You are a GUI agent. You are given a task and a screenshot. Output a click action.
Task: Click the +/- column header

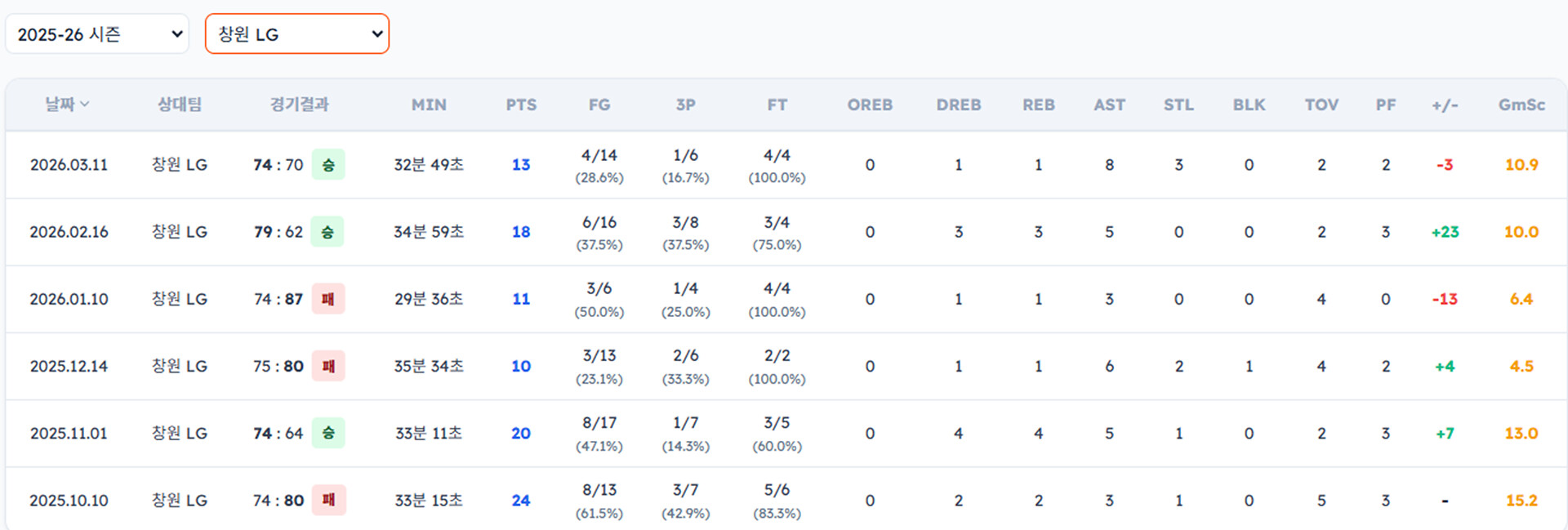(x=1444, y=105)
